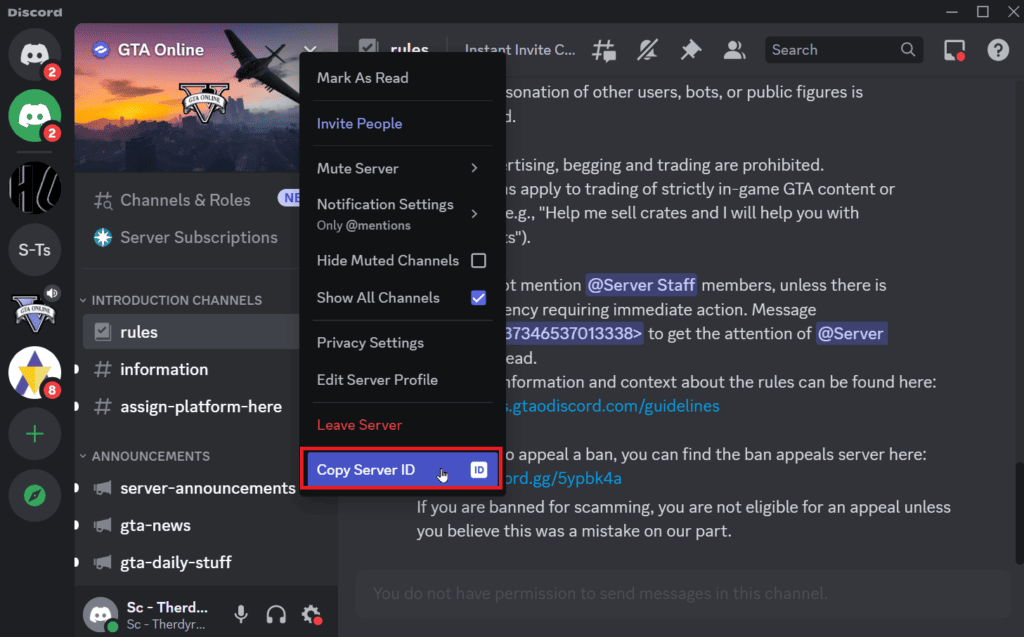Click the chat scrollbar thumb
Viewport: 1024px width, 637px height.
click(x=1019, y=513)
